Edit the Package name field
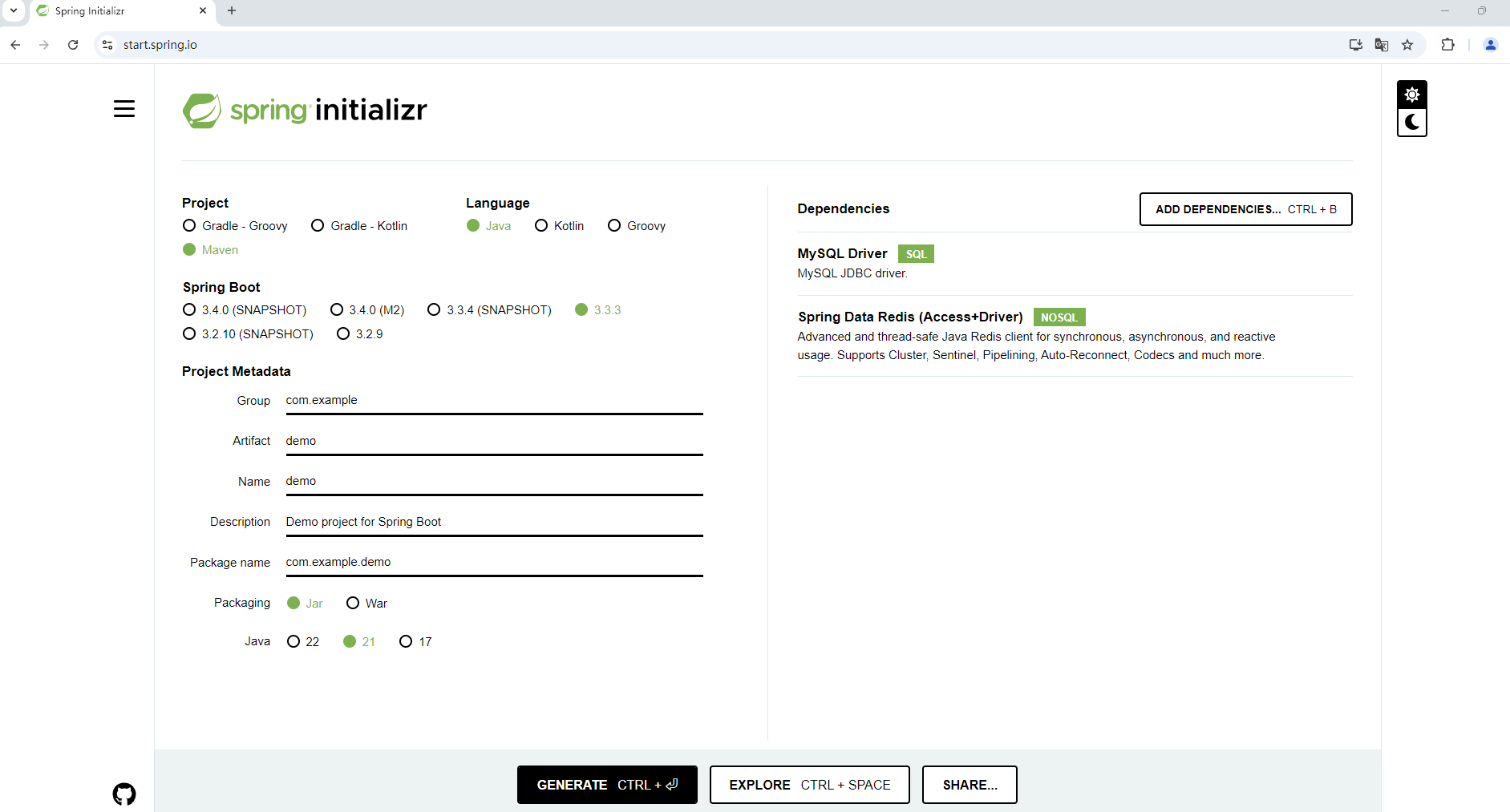Viewport: 1510px width, 812px height. (x=494, y=563)
